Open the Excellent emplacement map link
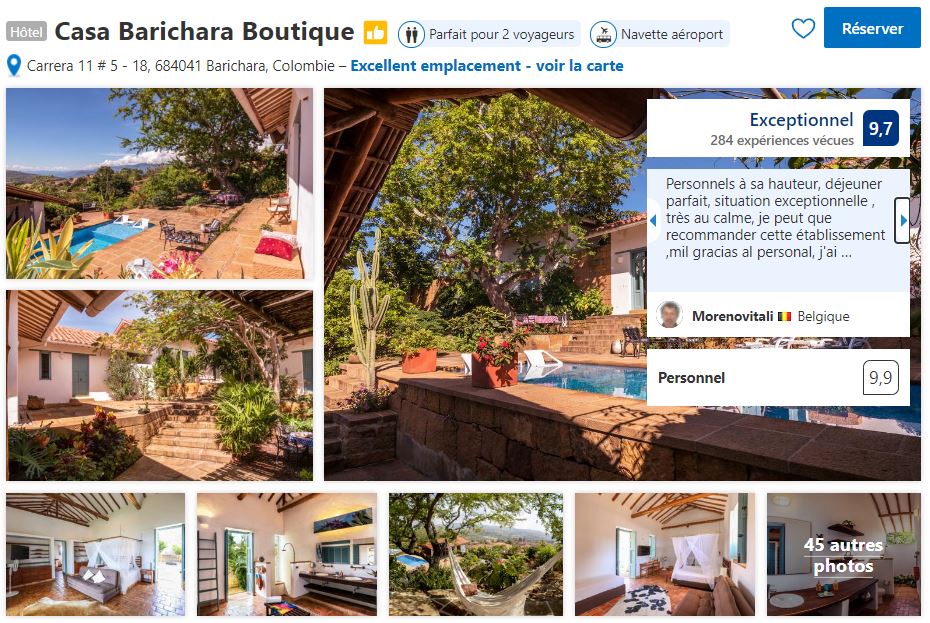This screenshot has width=930, height=623. (x=486, y=66)
